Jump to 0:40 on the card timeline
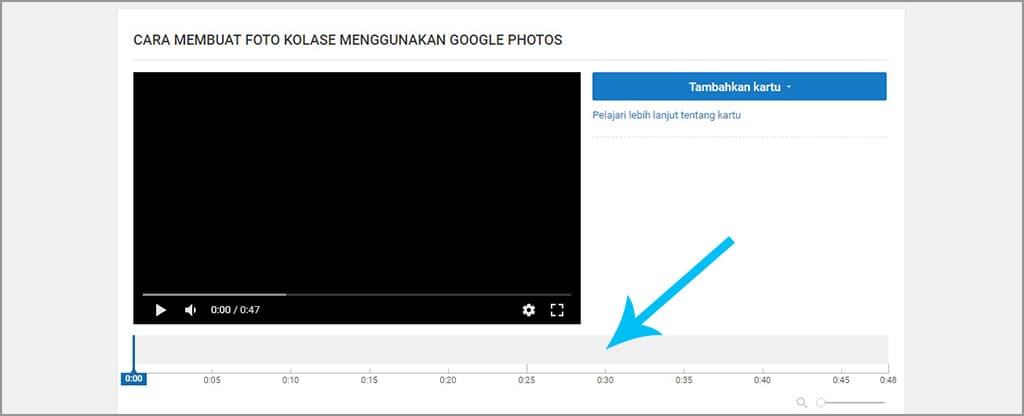 coord(762,380)
